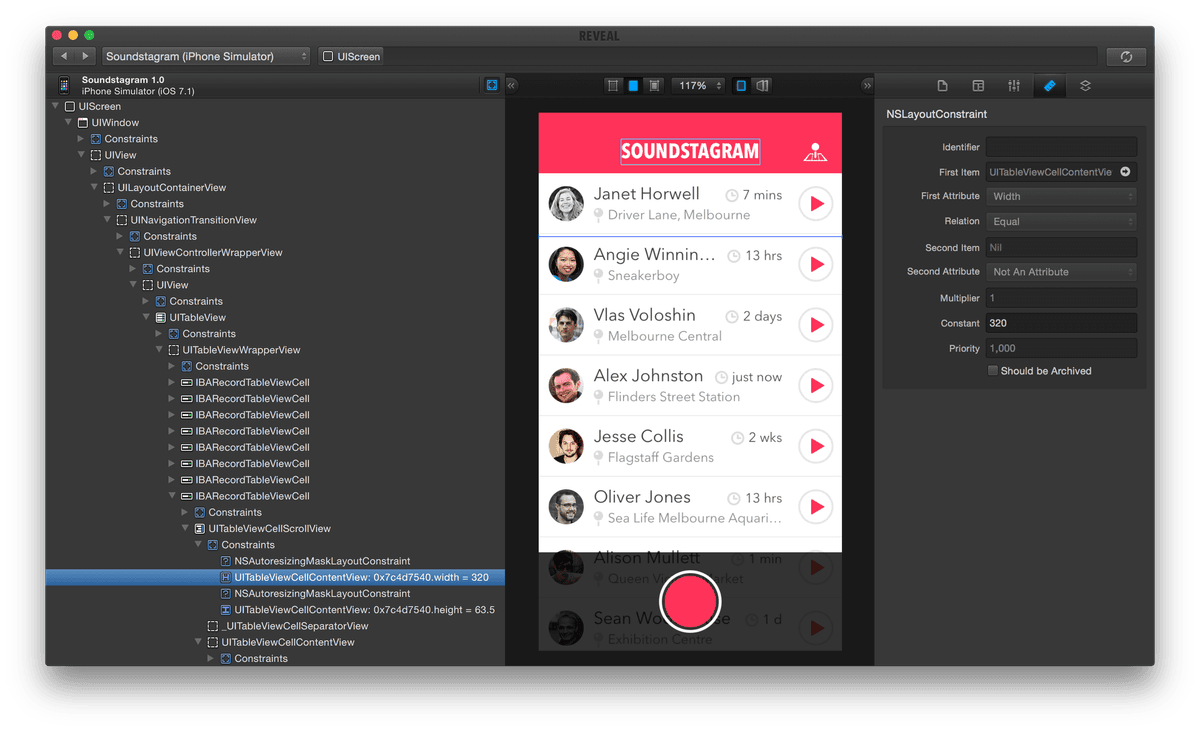Image resolution: width=1200 pixels, height=731 pixels.
Task: Click Jesse Collis's avatar photo
Action: click(566, 446)
